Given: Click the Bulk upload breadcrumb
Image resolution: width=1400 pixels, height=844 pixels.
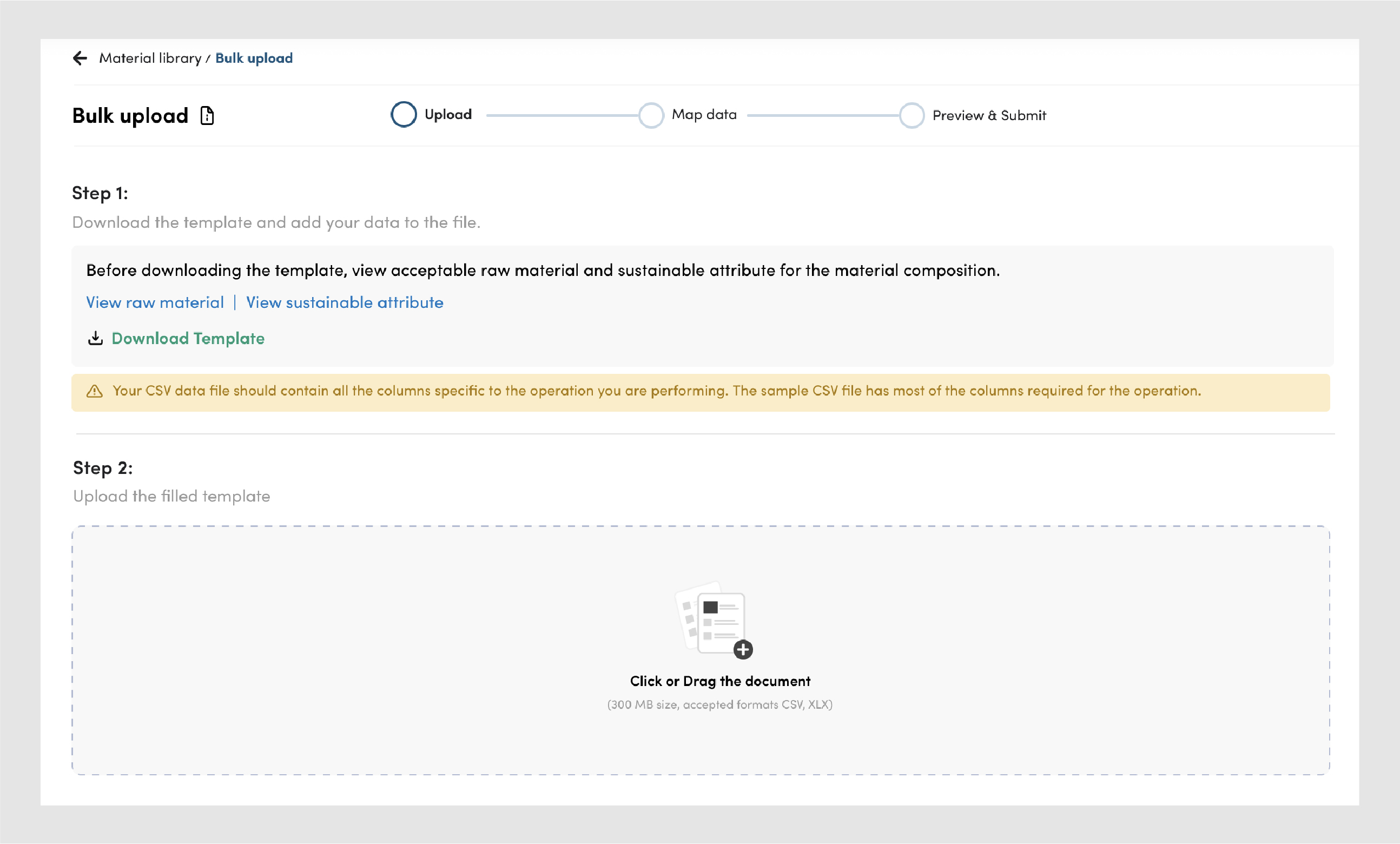Looking at the screenshot, I should [x=254, y=58].
